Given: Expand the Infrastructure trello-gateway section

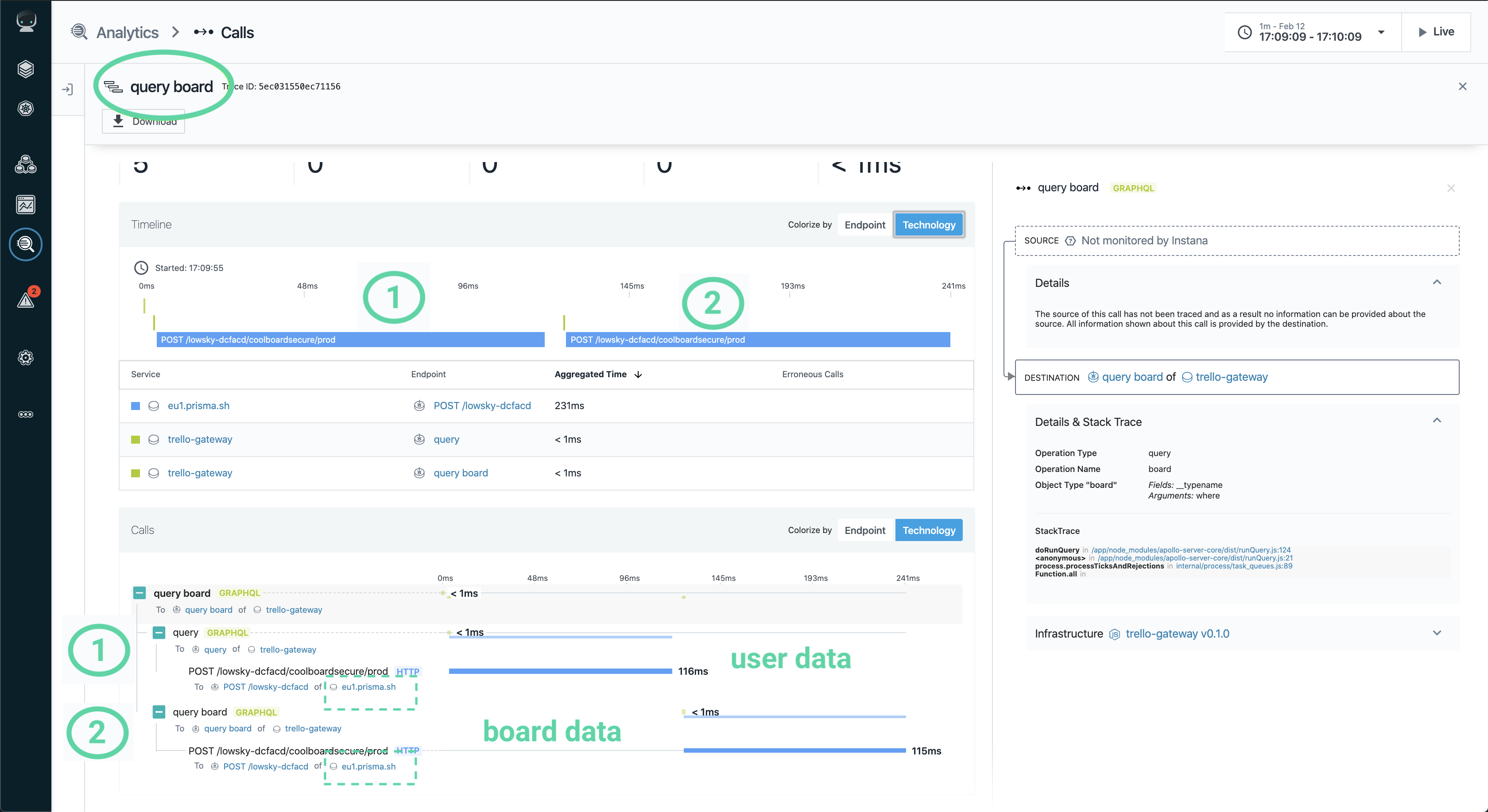Looking at the screenshot, I should (x=1437, y=633).
